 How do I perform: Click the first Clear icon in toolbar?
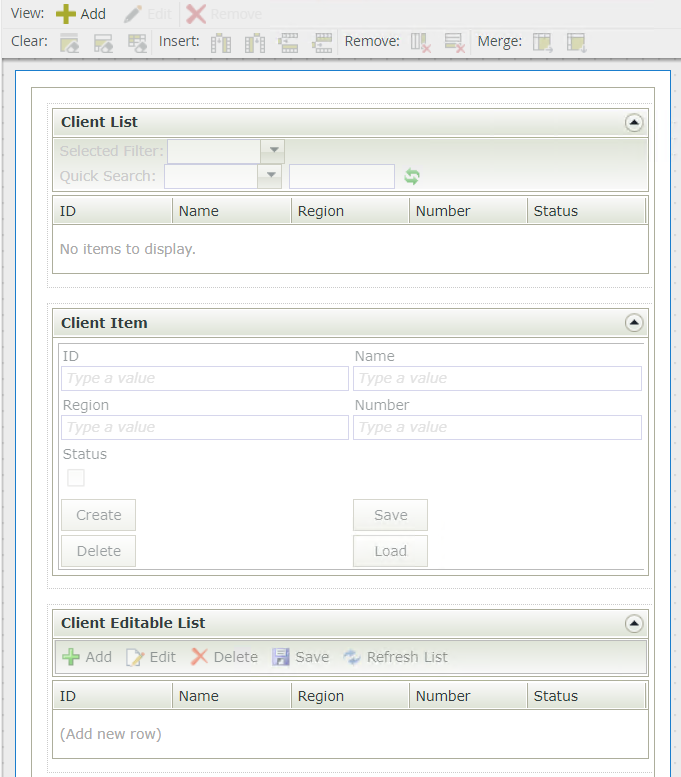69,43
